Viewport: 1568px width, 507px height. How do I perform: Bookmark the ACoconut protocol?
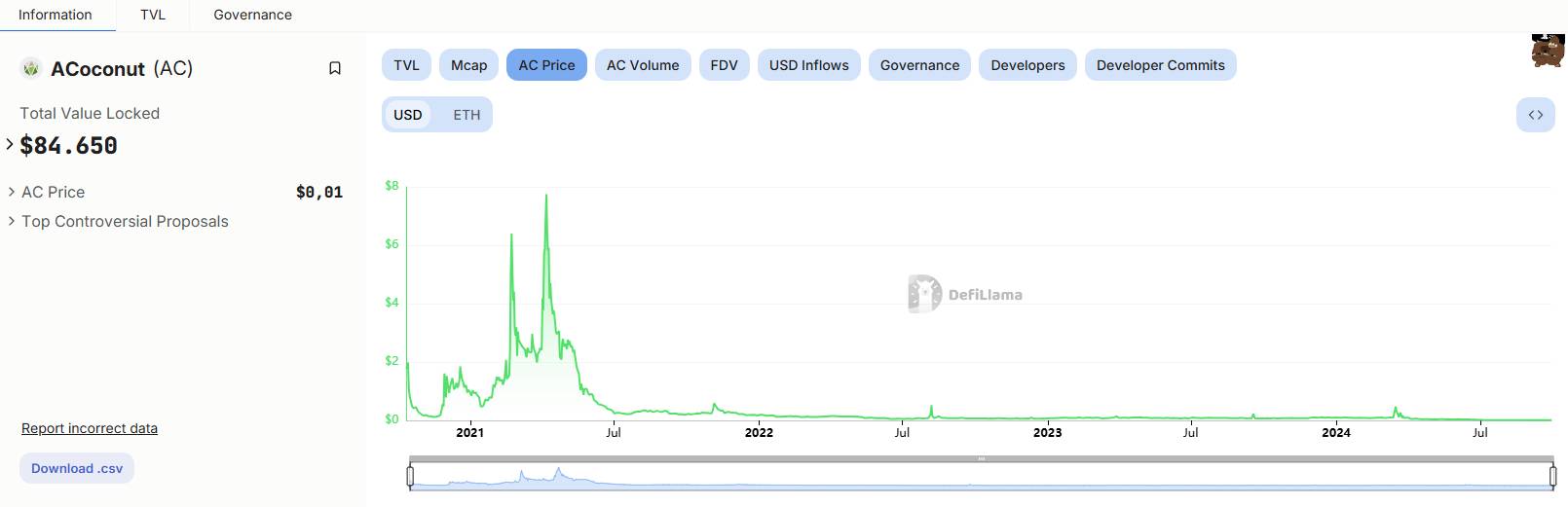pyautogui.click(x=335, y=68)
